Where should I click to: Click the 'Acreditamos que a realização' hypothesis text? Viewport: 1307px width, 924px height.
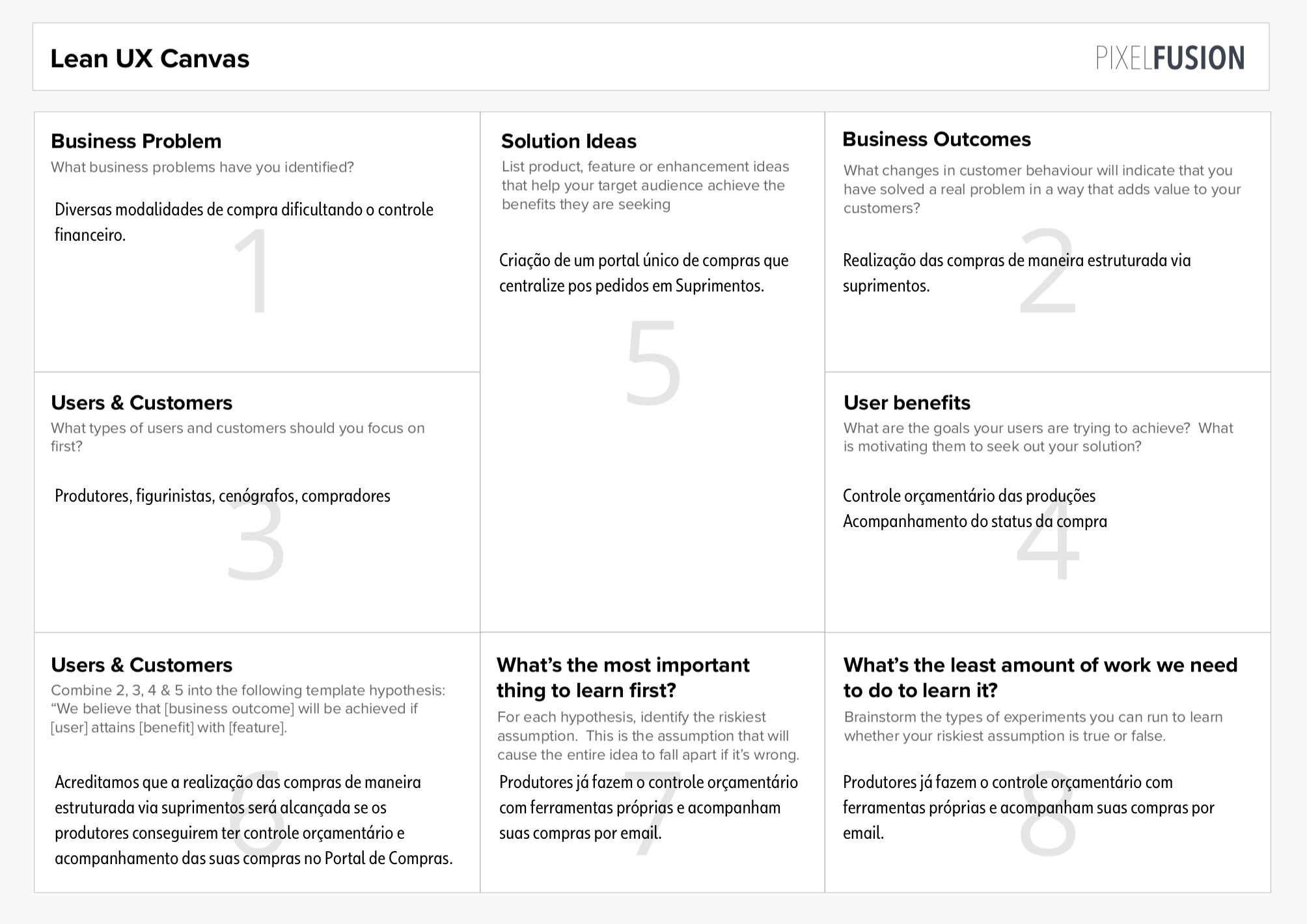[x=254, y=820]
